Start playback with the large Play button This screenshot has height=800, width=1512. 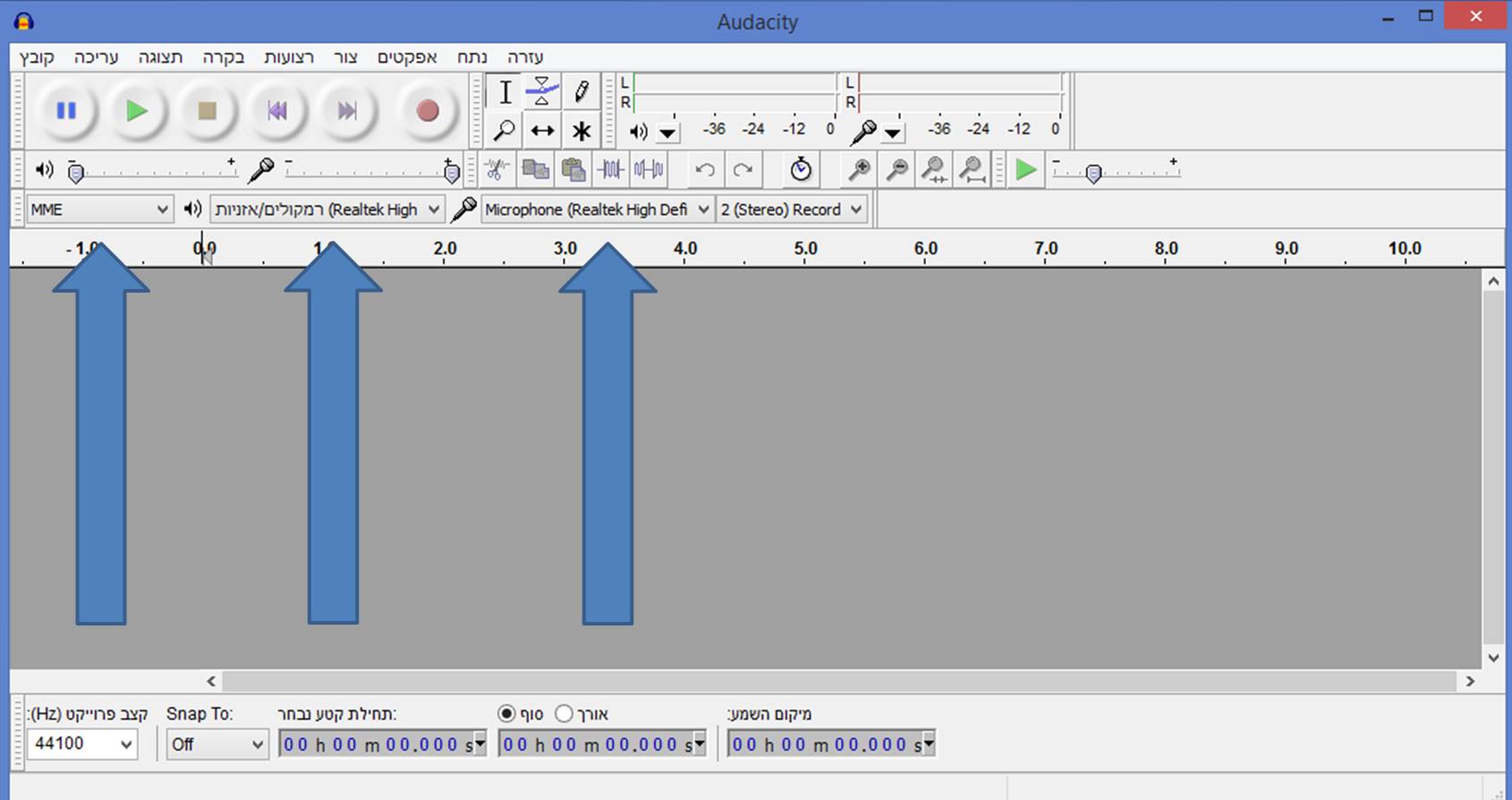point(136,111)
